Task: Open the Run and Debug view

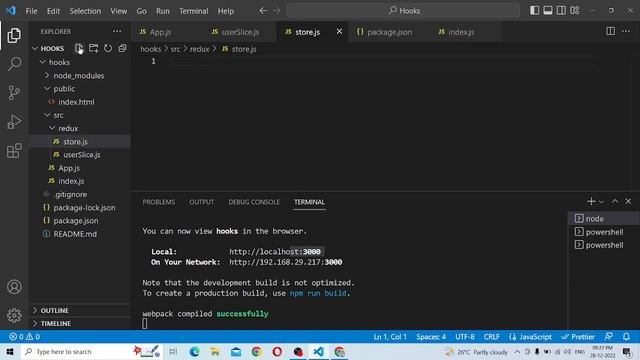Action: coord(14,122)
